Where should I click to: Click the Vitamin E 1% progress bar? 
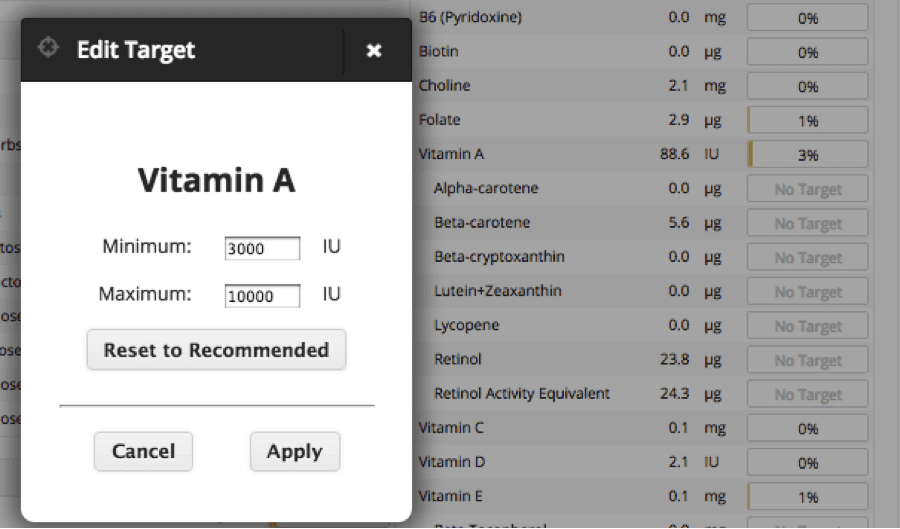coord(808,496)
